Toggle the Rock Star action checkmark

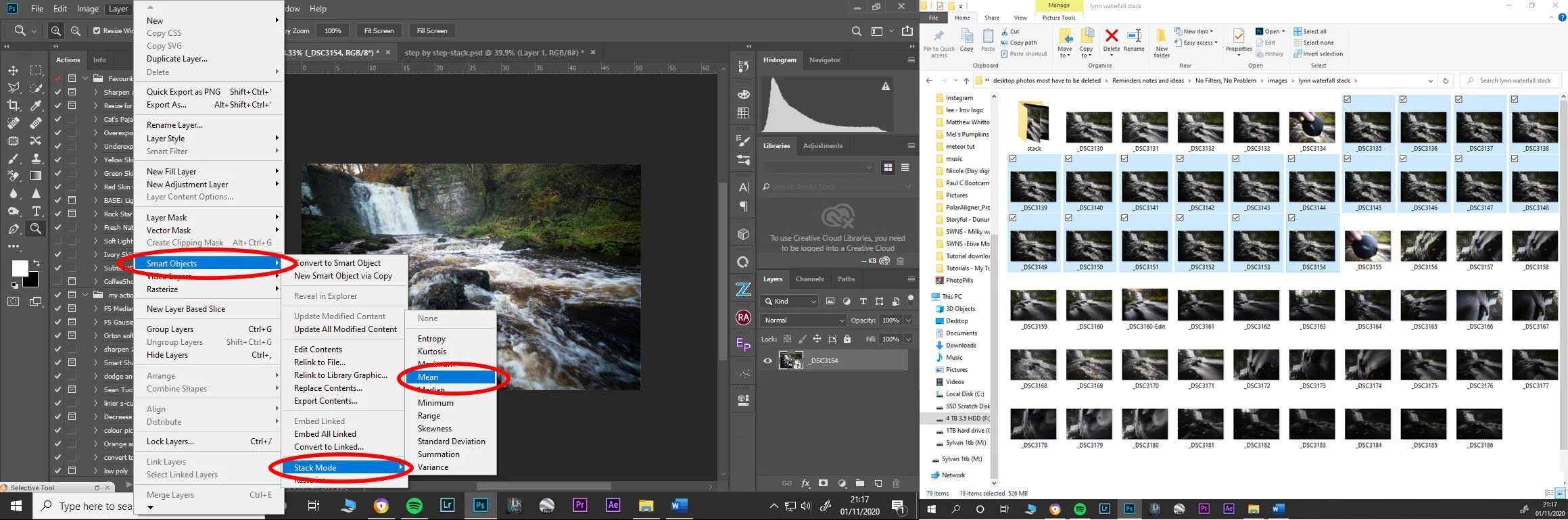[x=57, y=214]
